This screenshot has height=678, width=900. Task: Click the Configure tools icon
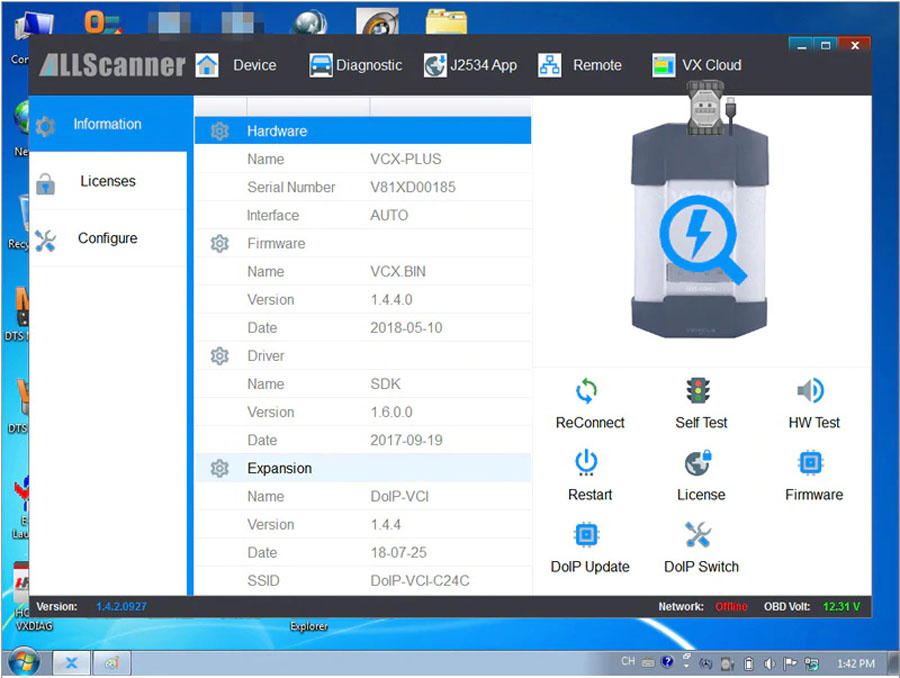(x=45, y=241)
